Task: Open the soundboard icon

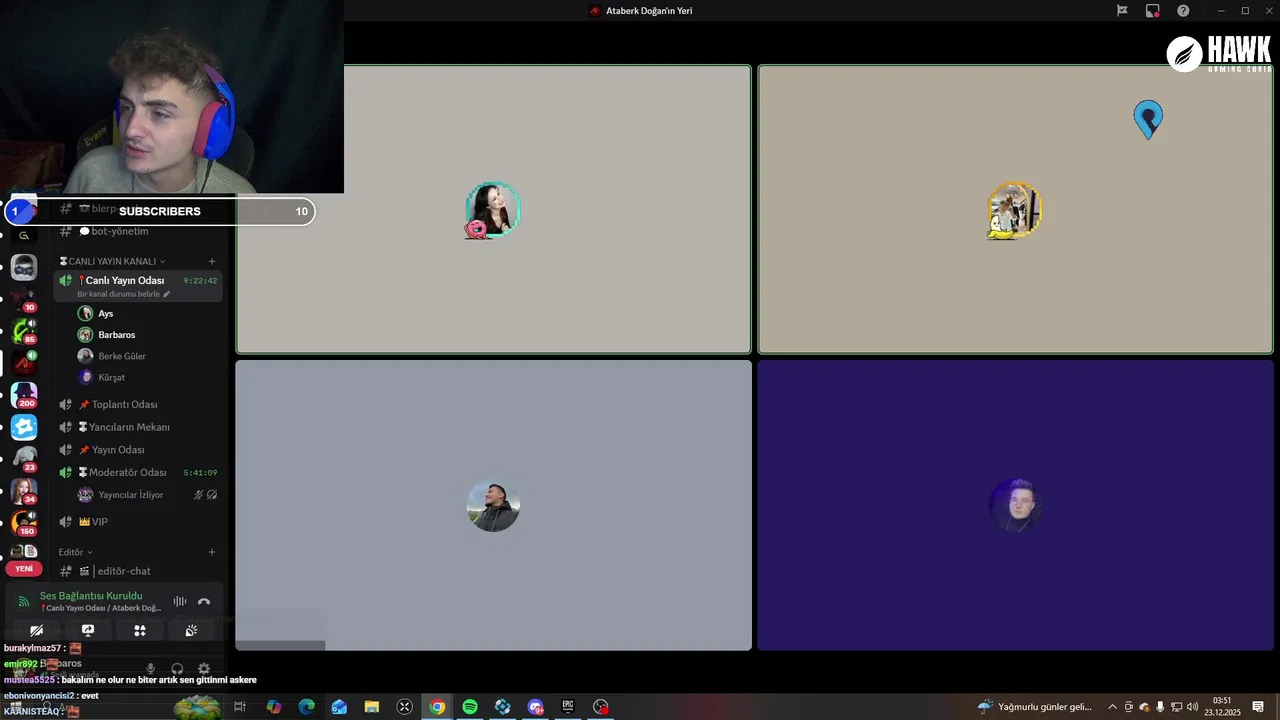Action: coord(191,630)
